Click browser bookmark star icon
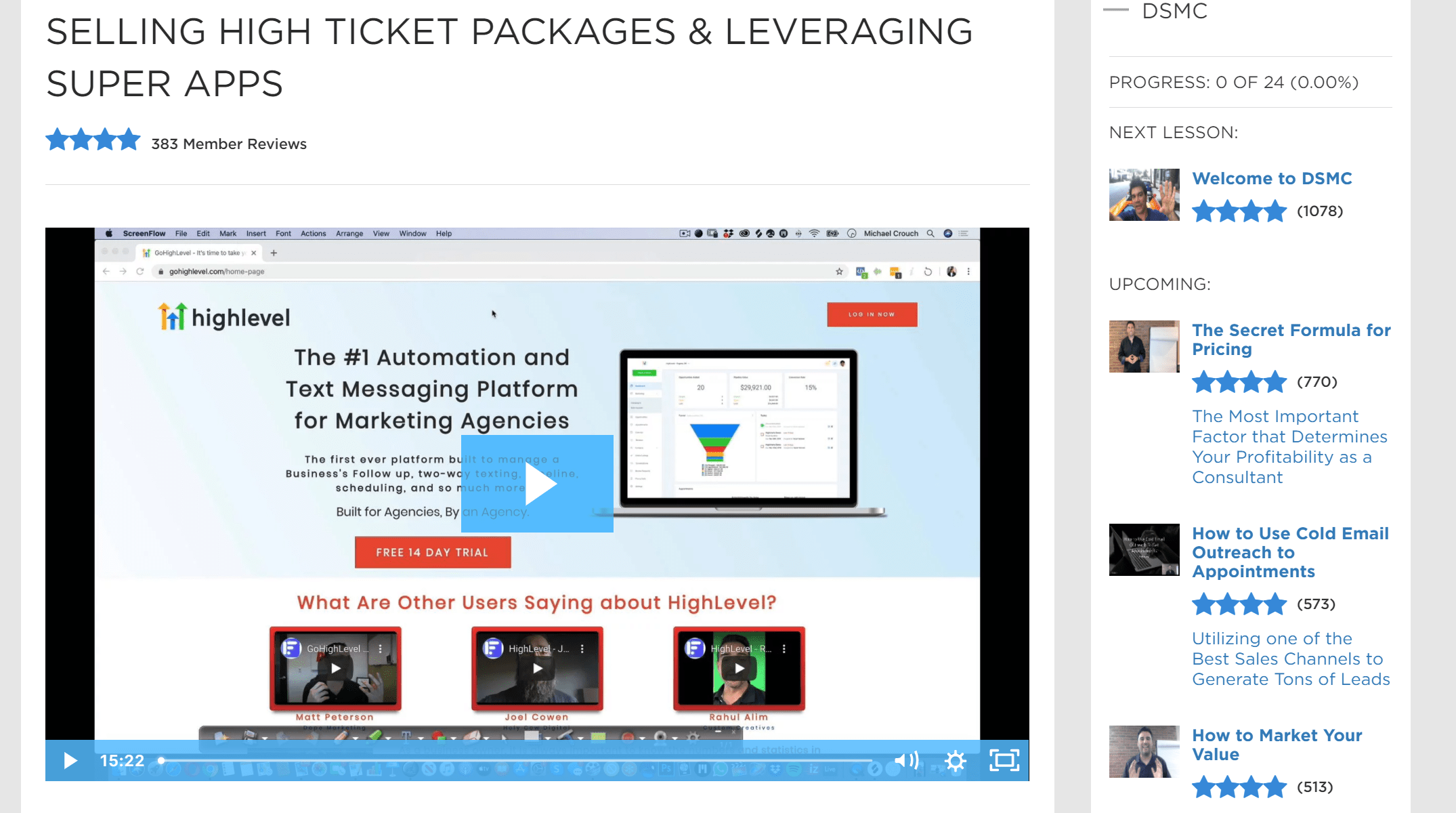1456x813 pixels. coord(839,272)
